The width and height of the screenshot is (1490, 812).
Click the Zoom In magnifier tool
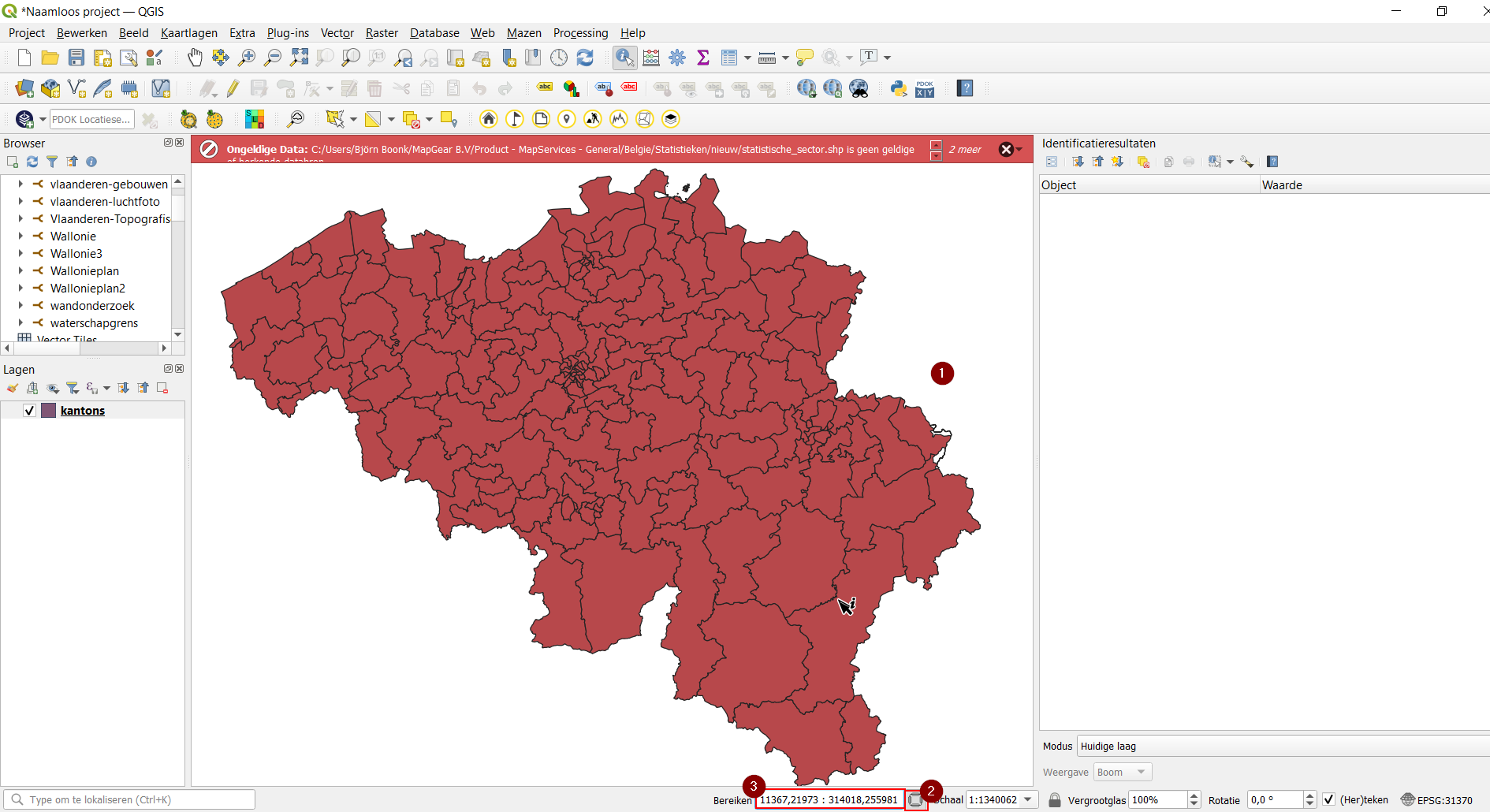tap(247, 58)
